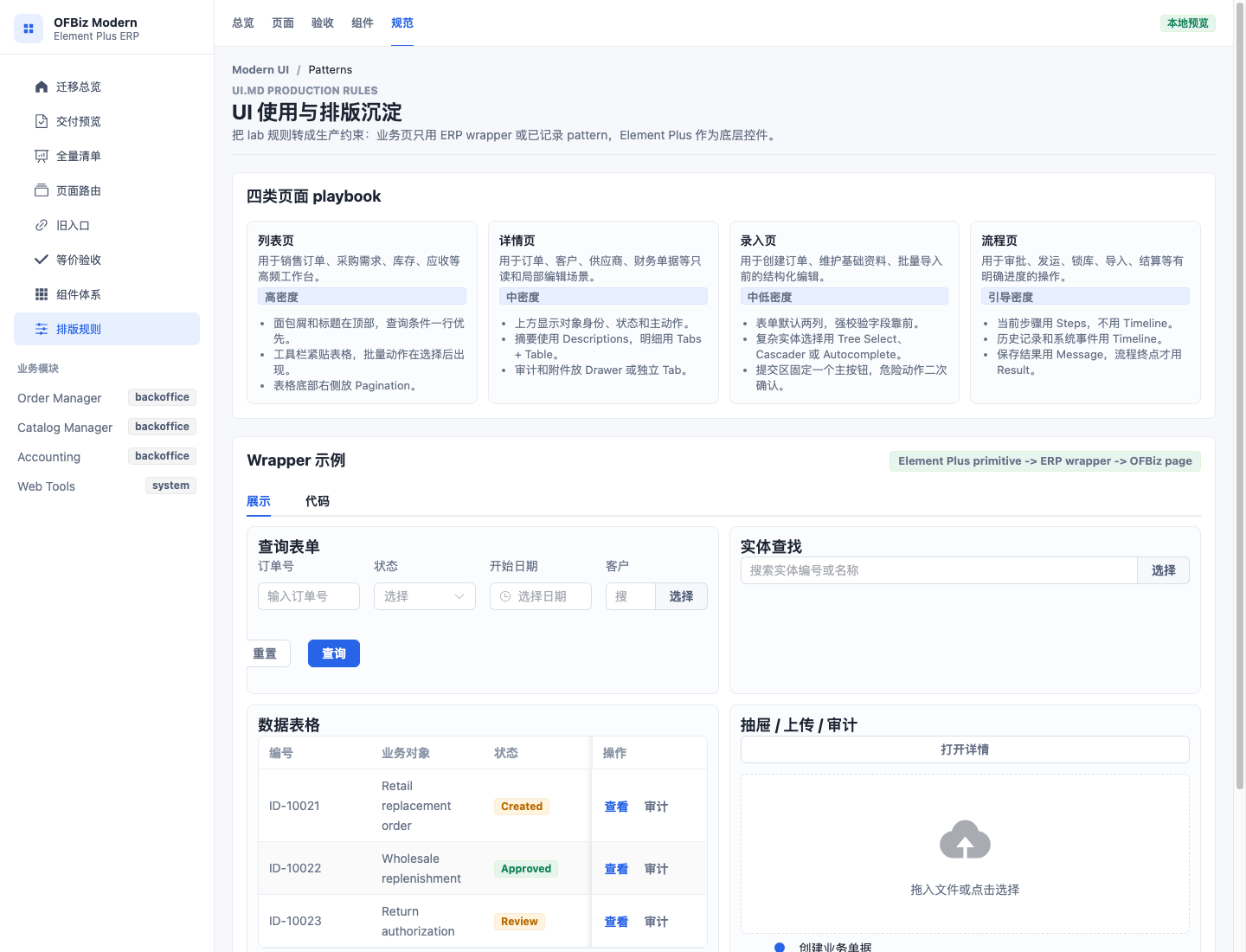Click the 页面路由 icon in sidebar
The height and width of the screenshot is (952, 1246).
coord(42,190)
